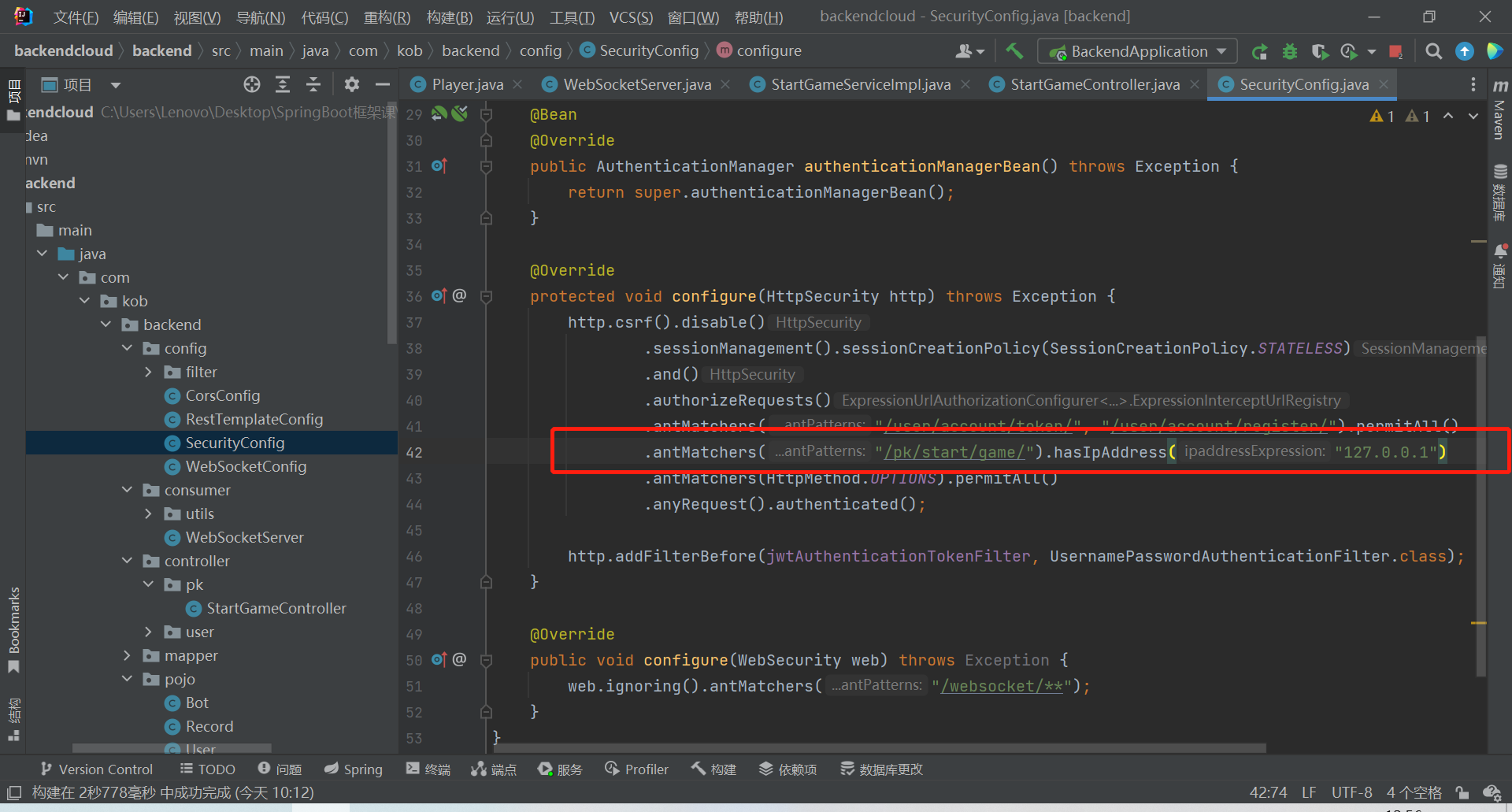The width and height of the screenshot is (1512, 812).
Task: Hide the project tool window
Action: (x=383, y=84)
